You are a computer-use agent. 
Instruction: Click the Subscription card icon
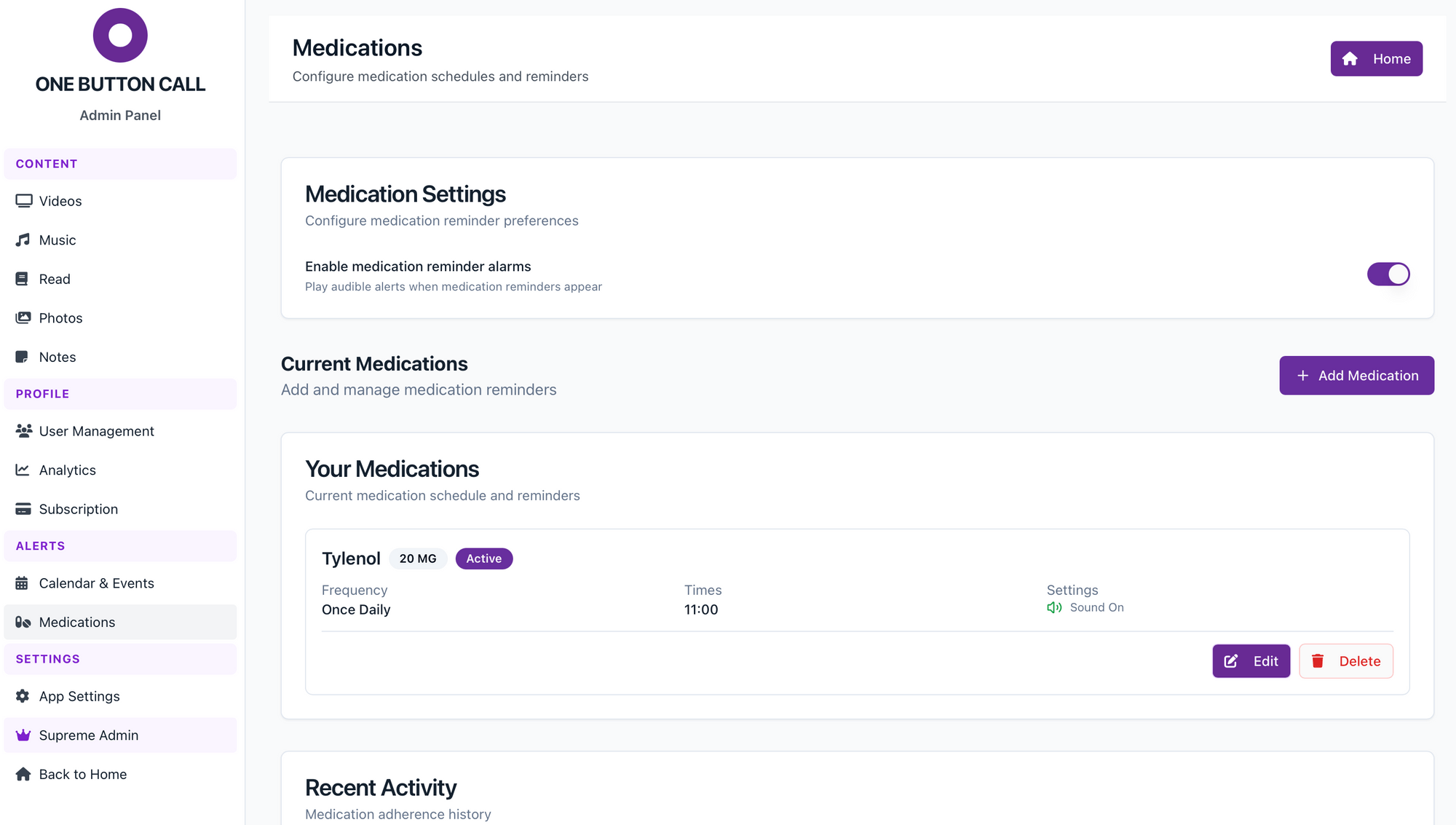(x=23, y=509)
